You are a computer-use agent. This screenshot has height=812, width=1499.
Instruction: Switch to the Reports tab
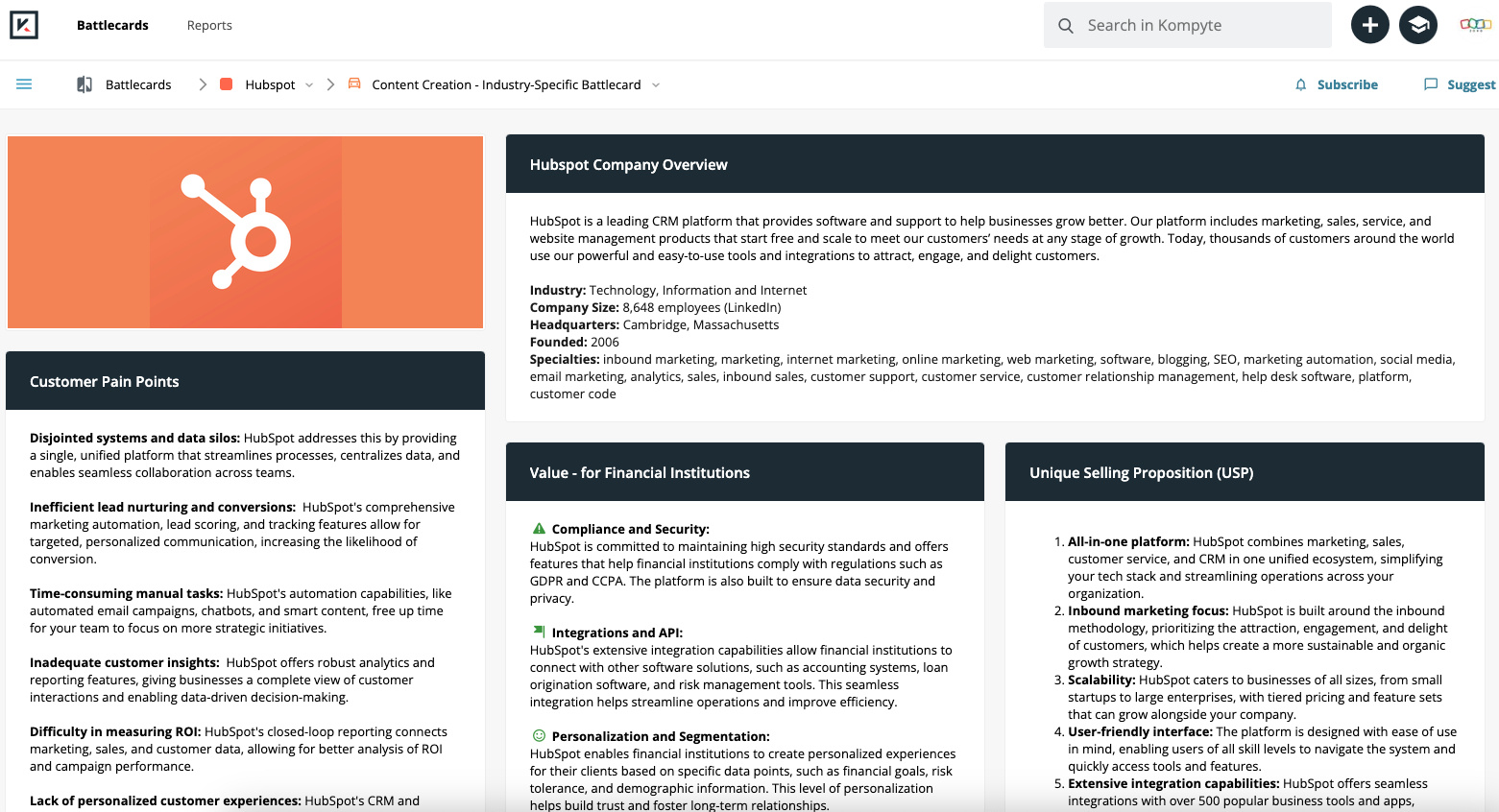pyautogui.click(x=209, y=25)
